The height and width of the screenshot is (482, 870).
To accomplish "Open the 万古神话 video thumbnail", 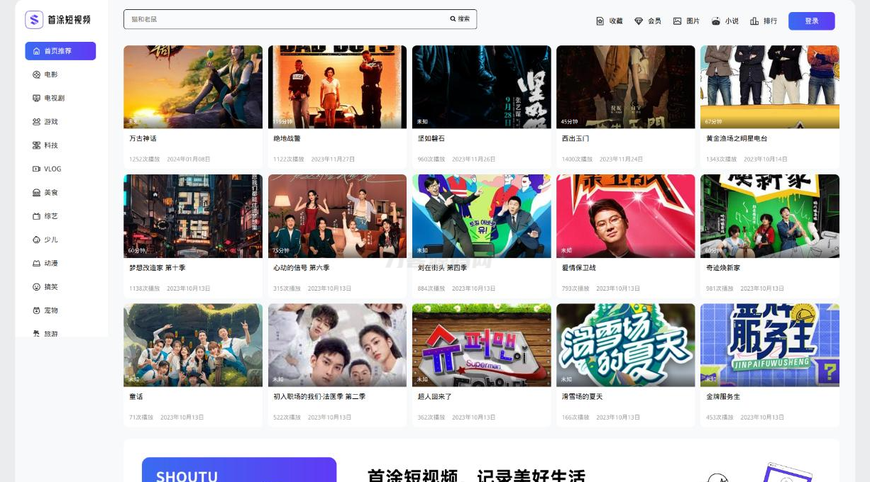I will point(193,87).
